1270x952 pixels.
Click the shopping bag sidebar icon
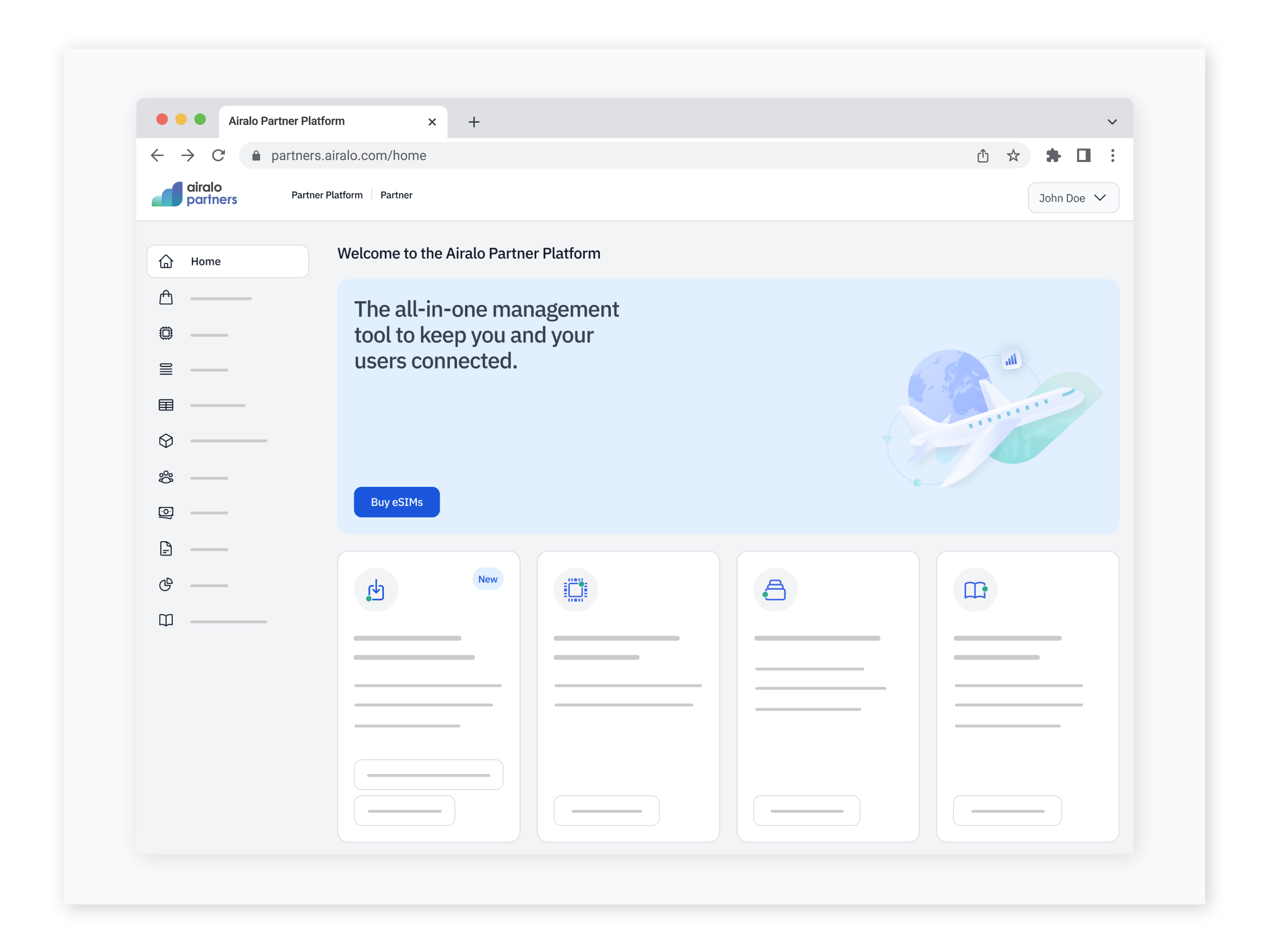[x=166, y=297]
